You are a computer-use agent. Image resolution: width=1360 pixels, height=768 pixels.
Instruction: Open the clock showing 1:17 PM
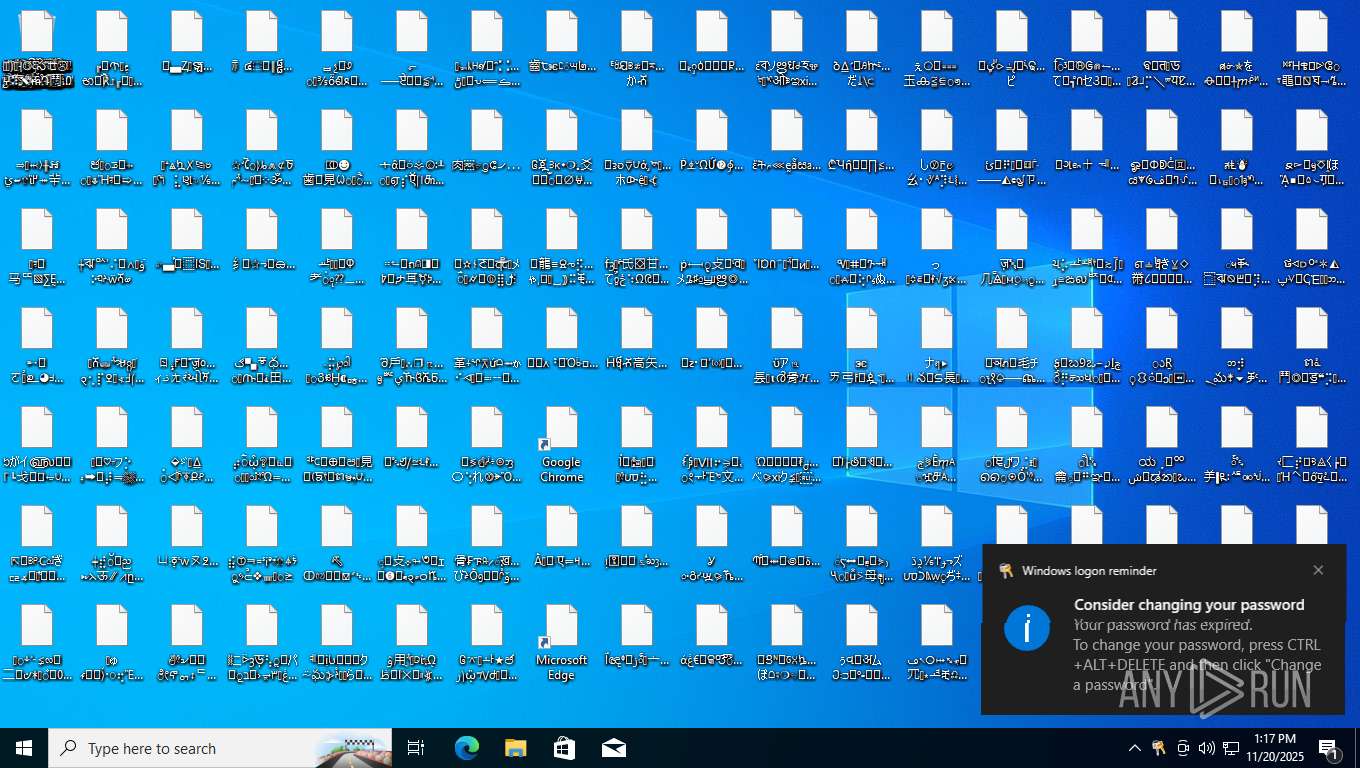(x=1274, y=748)
